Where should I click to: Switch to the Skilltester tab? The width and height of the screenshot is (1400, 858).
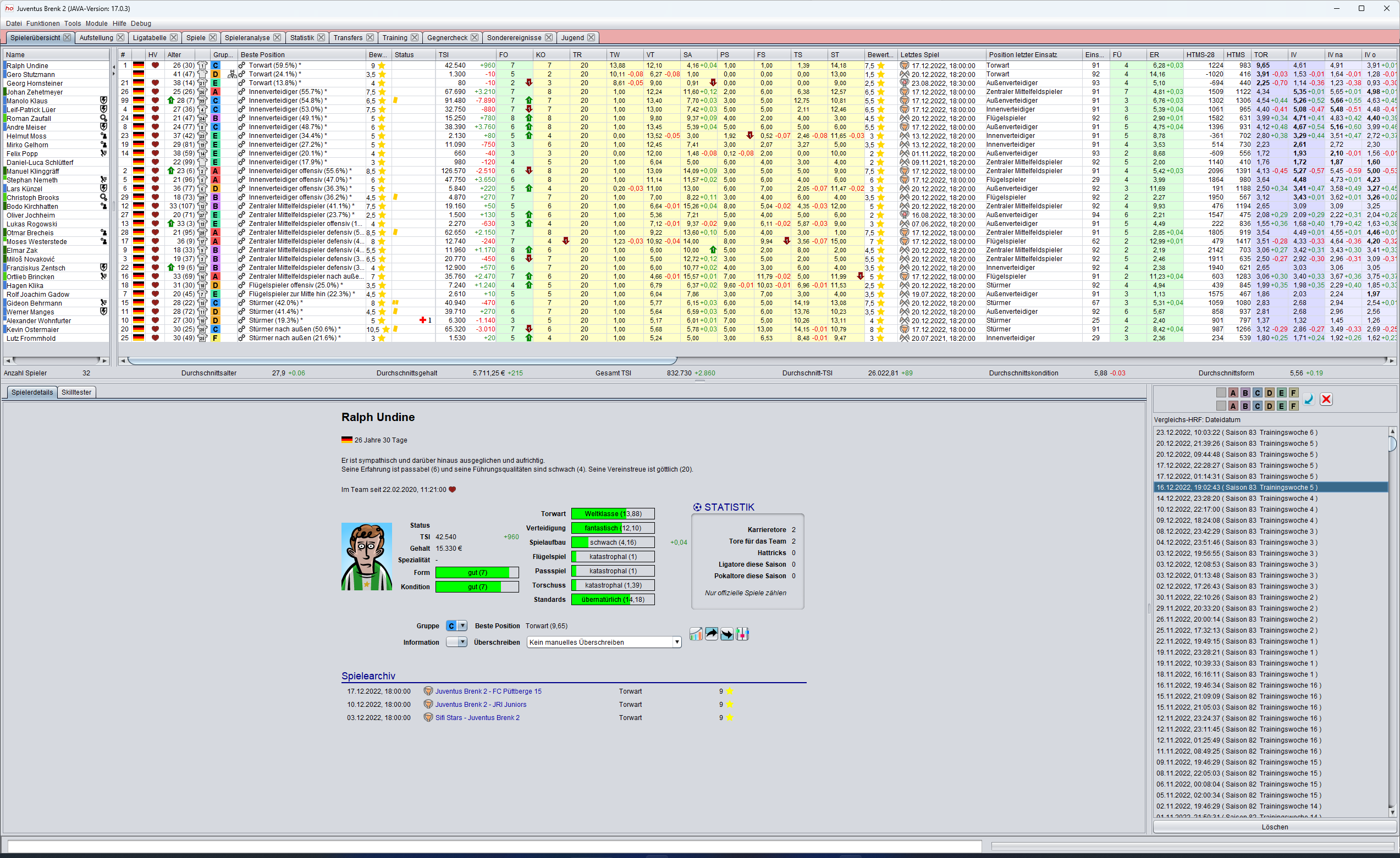coord(76,392)
